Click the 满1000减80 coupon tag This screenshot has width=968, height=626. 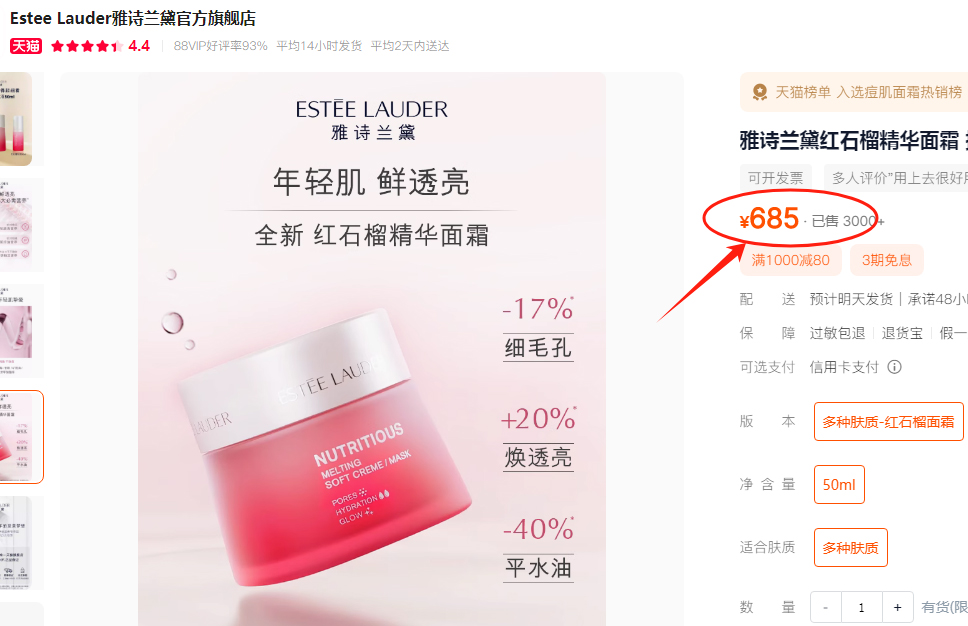(790, 261)
